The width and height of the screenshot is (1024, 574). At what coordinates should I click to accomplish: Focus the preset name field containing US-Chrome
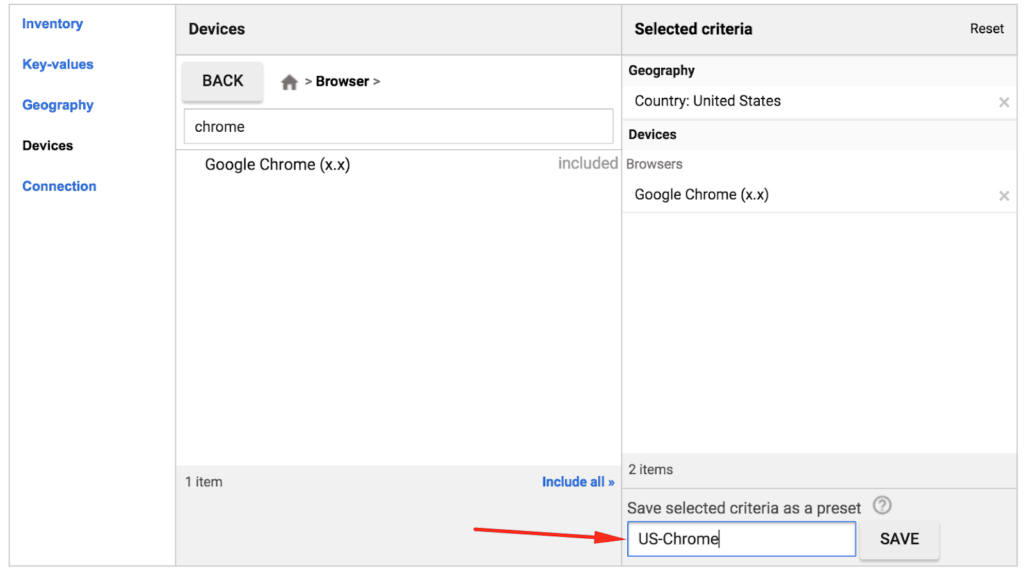click(741, 539)
